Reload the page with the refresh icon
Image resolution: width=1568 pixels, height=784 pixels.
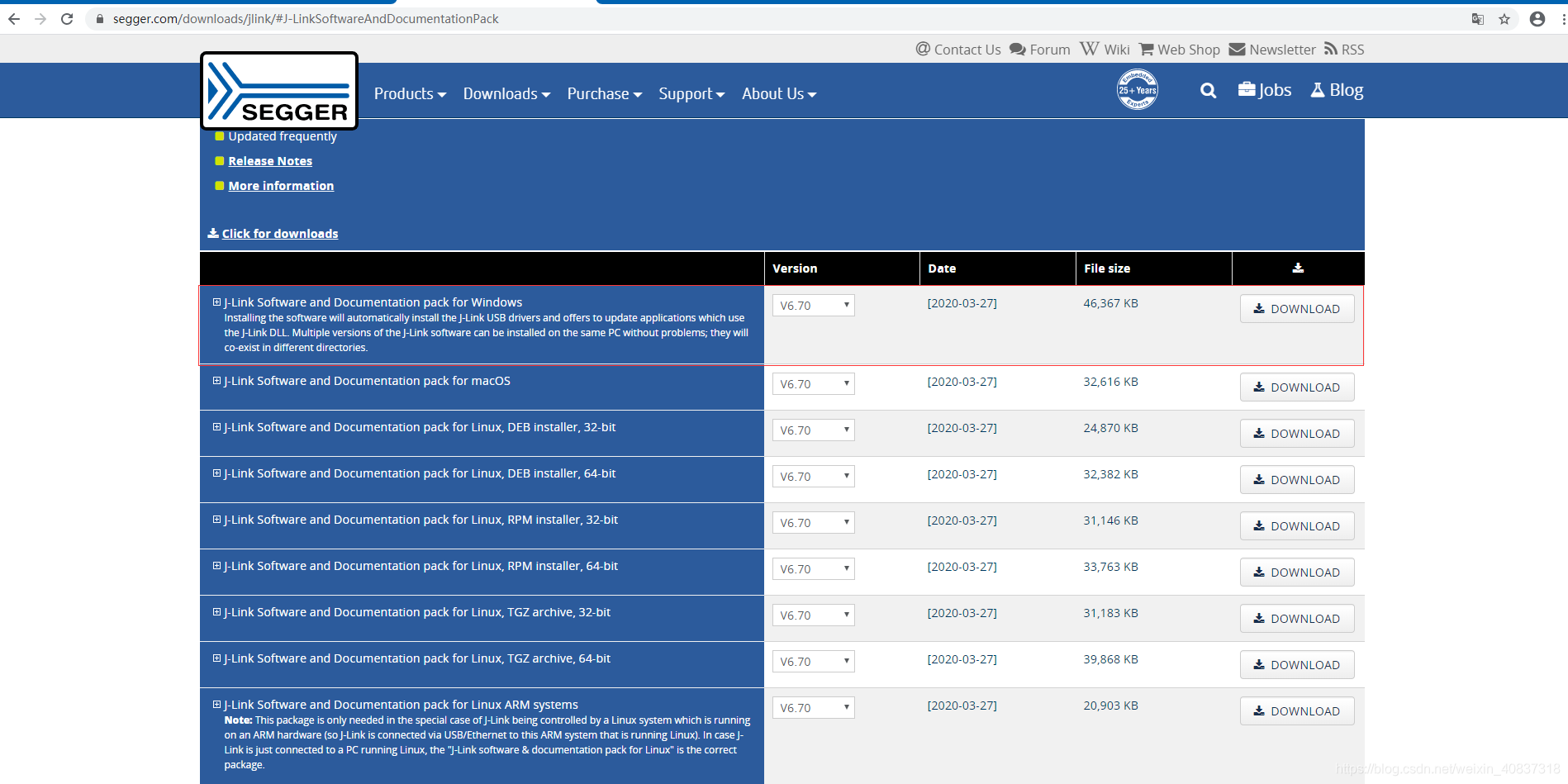[x=67, y=19]
